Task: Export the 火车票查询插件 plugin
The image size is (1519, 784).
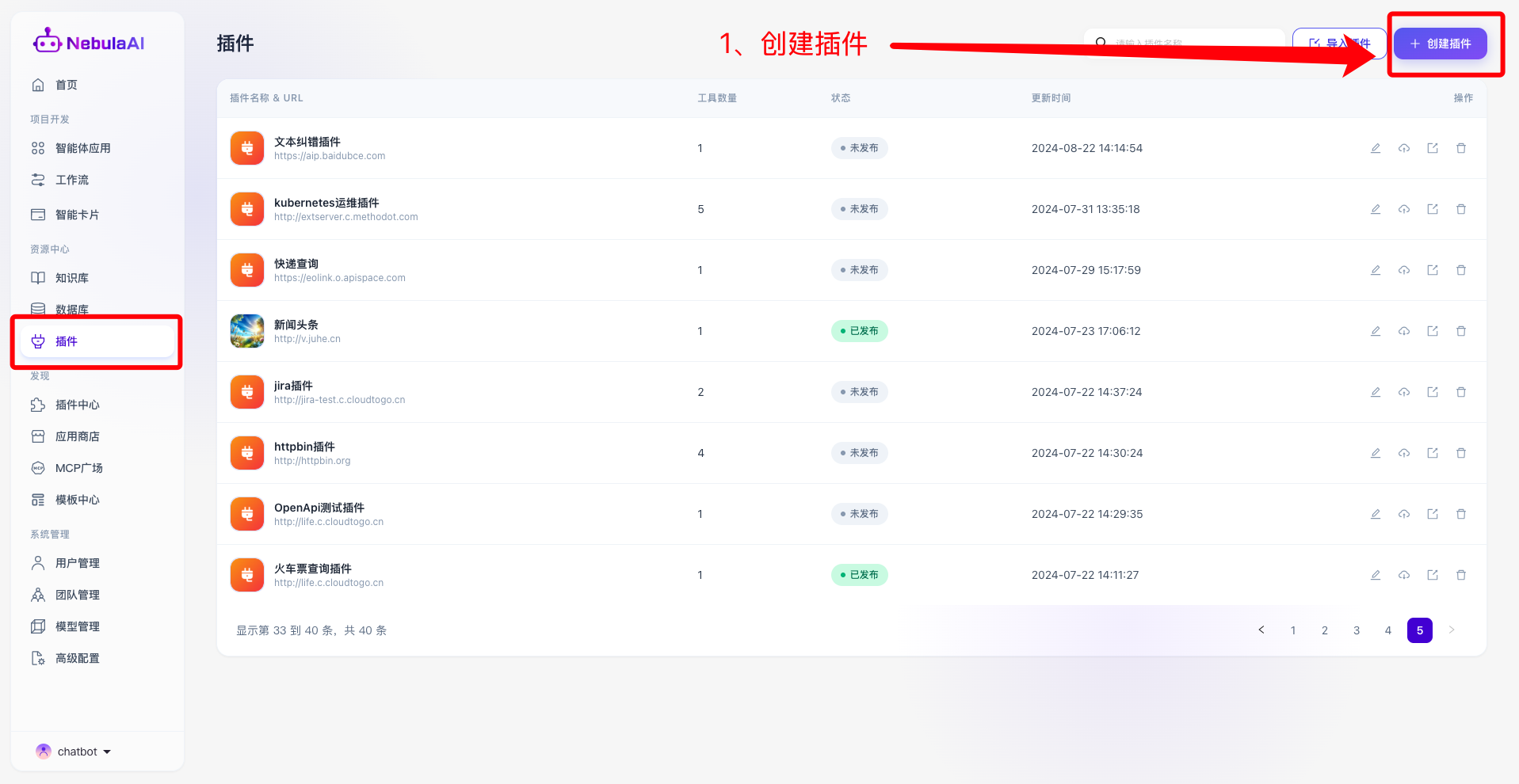Action: (x=1433, y=575)
